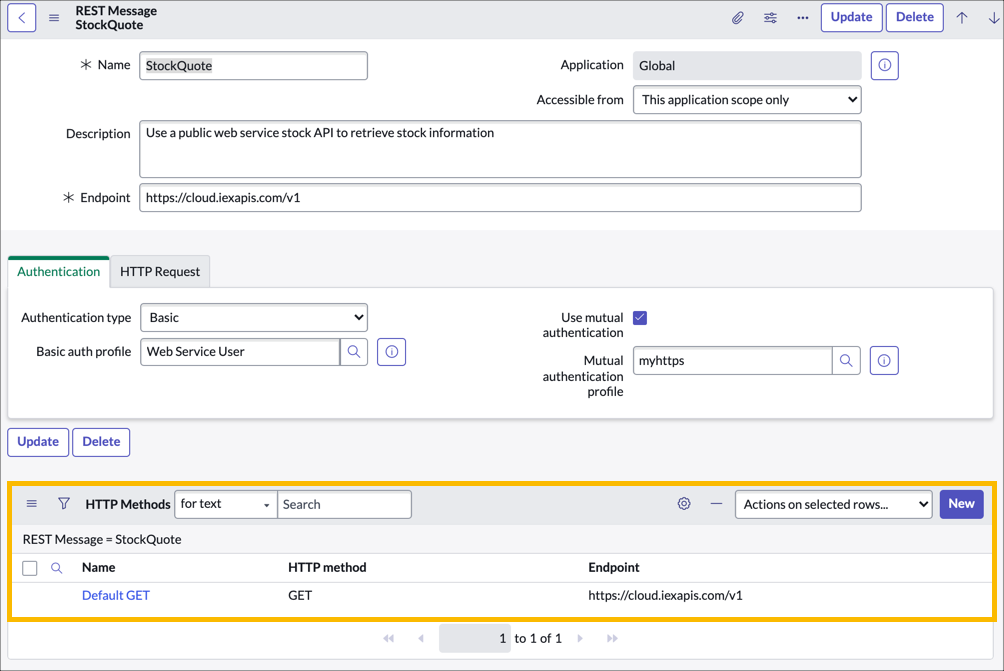Open the HTTP Methods list filter funnel
This screenshot has width=1004, height=671.
pyautogui.click(x=63, y=504)
